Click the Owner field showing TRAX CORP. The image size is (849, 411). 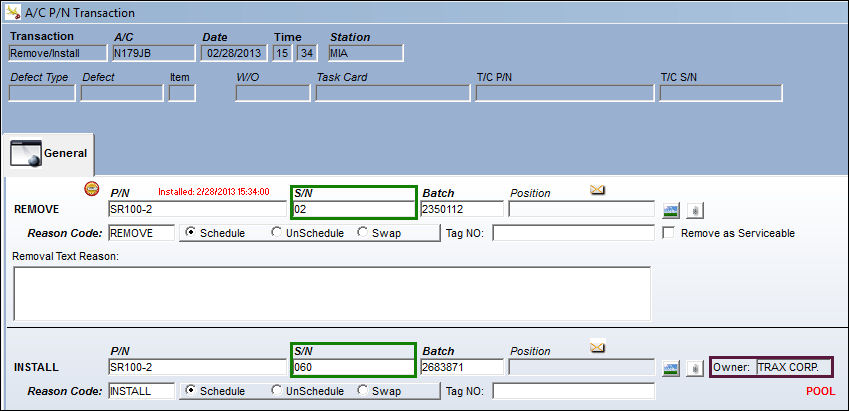coord(793,367)
